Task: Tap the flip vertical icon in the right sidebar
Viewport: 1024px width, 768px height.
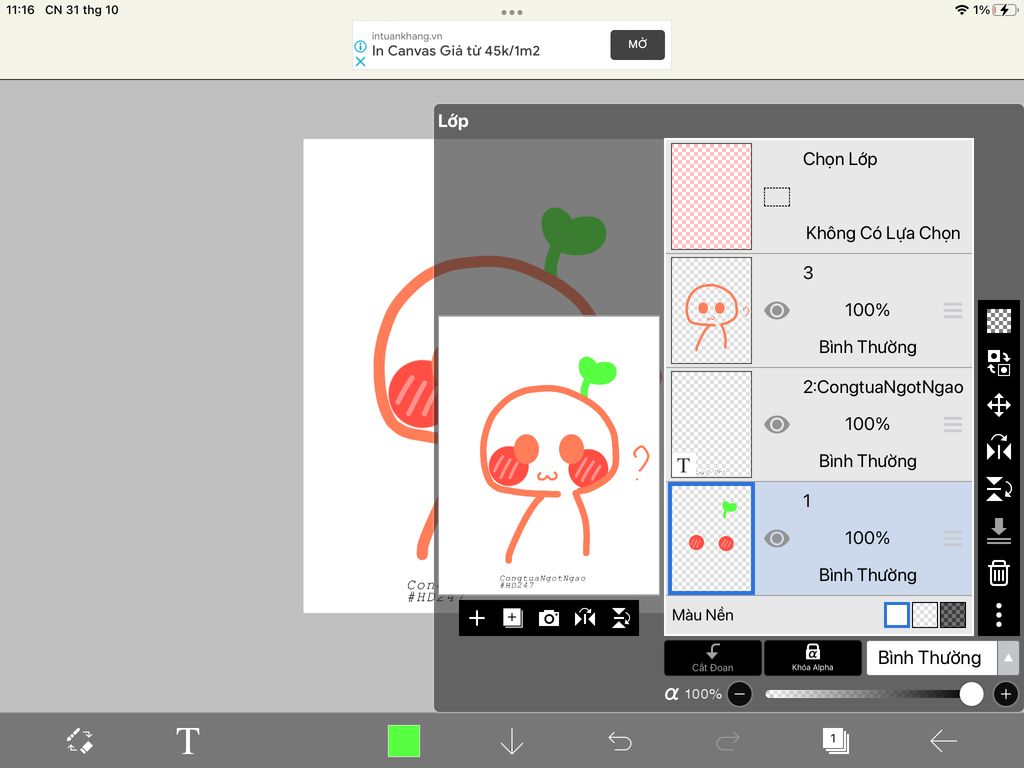Action: point(999,489)
